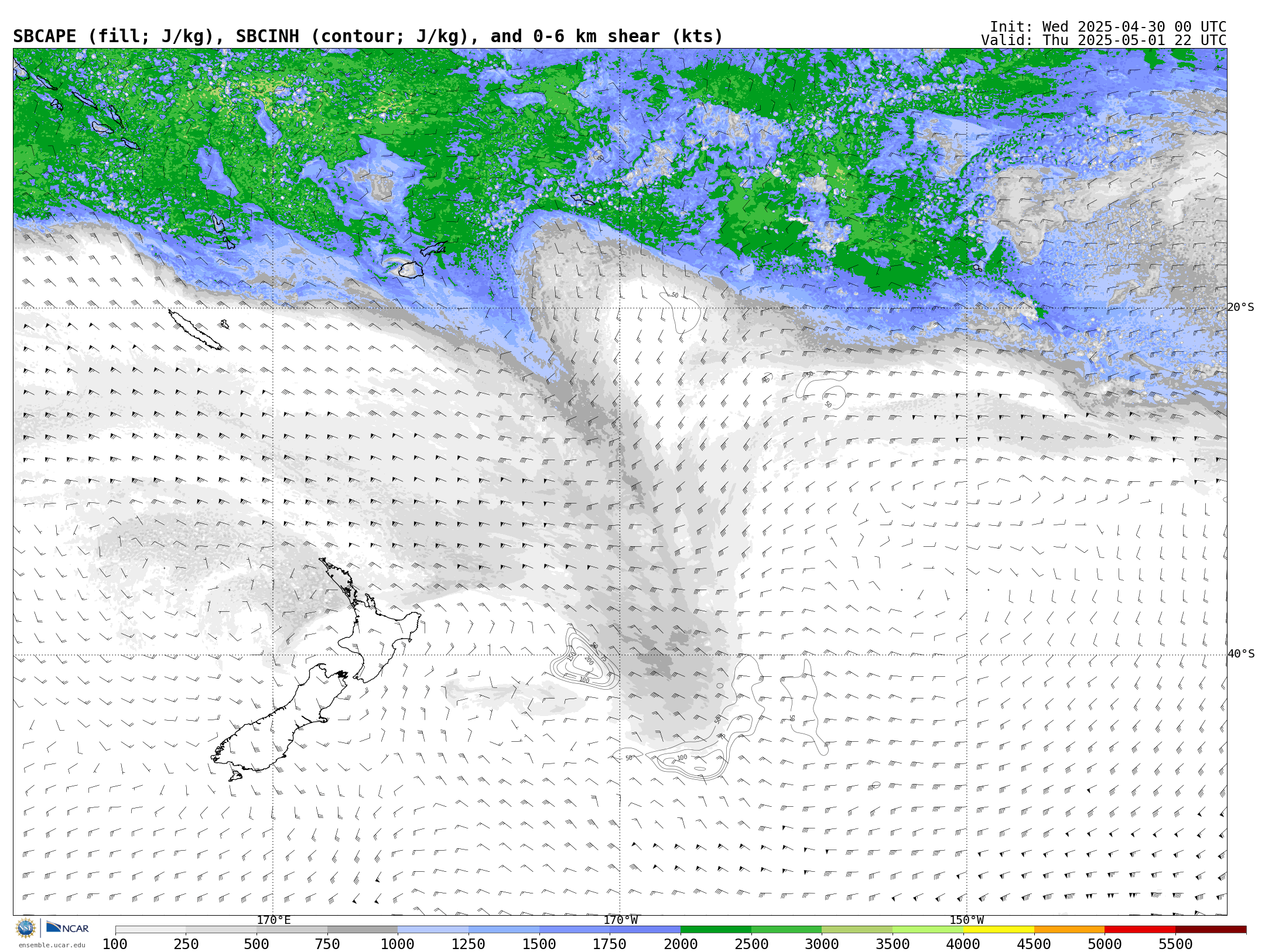Pick the light blue 1250–1500 colorbar segment

504,930
